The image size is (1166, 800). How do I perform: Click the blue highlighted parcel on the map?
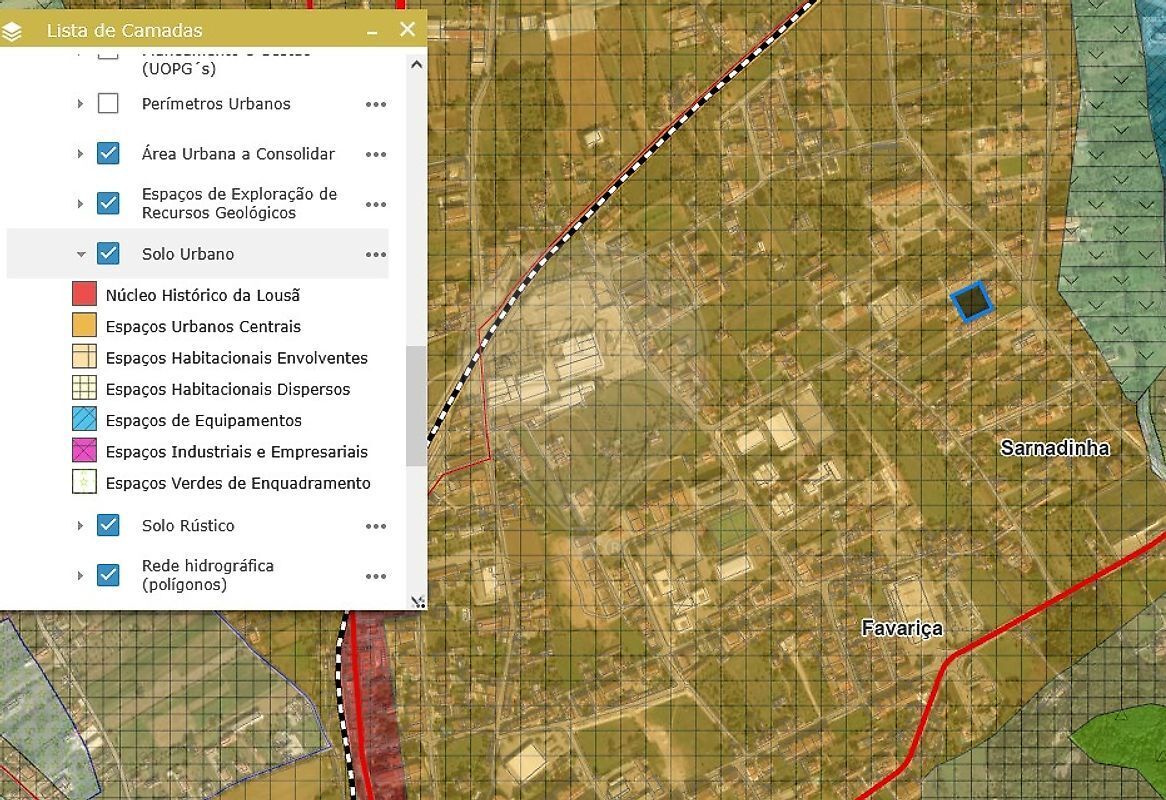pyautogui.click(x=970, y=301)
